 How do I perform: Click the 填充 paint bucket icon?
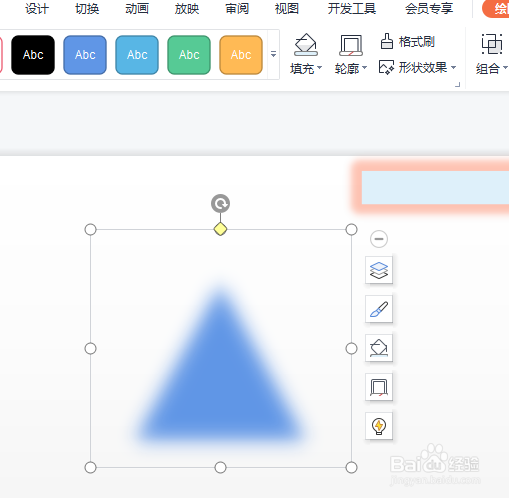tap(305, 45)
